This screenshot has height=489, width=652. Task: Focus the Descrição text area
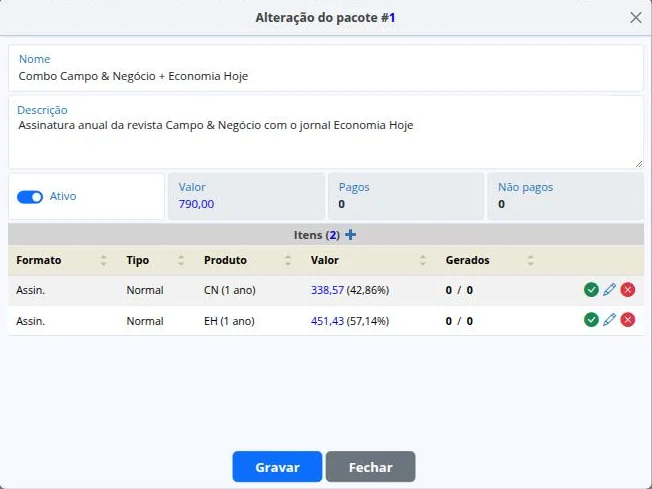click(326, 132)
